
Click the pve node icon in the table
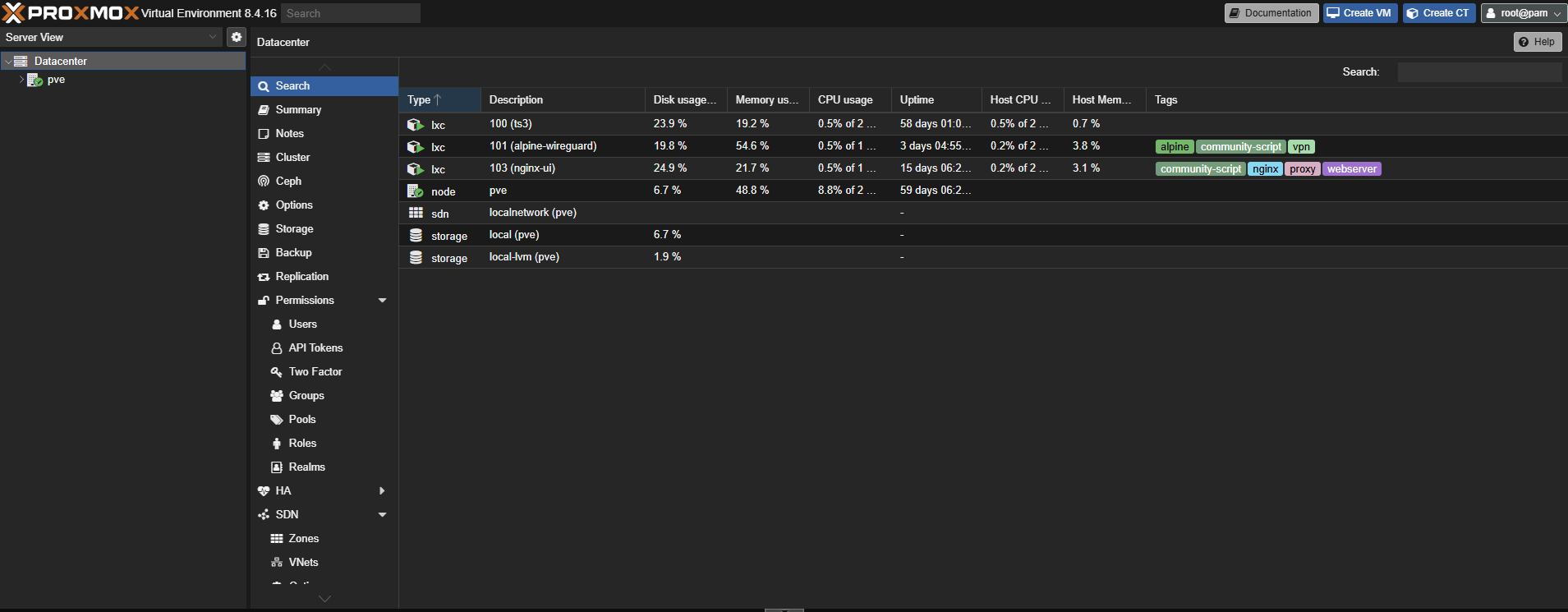pos(416,191)
